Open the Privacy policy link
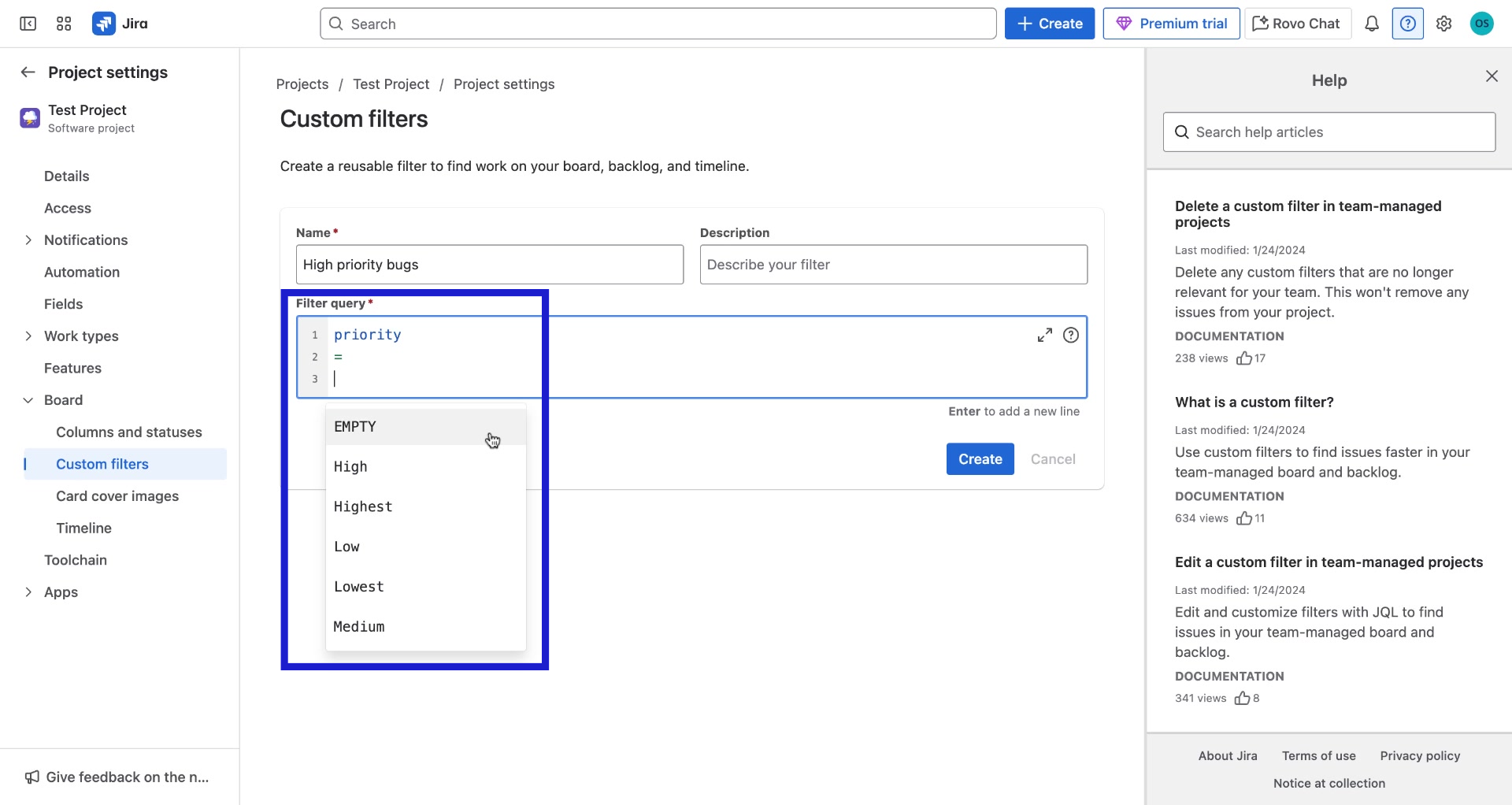Viewport: 1512px width, 805px height. point(1420,755)
